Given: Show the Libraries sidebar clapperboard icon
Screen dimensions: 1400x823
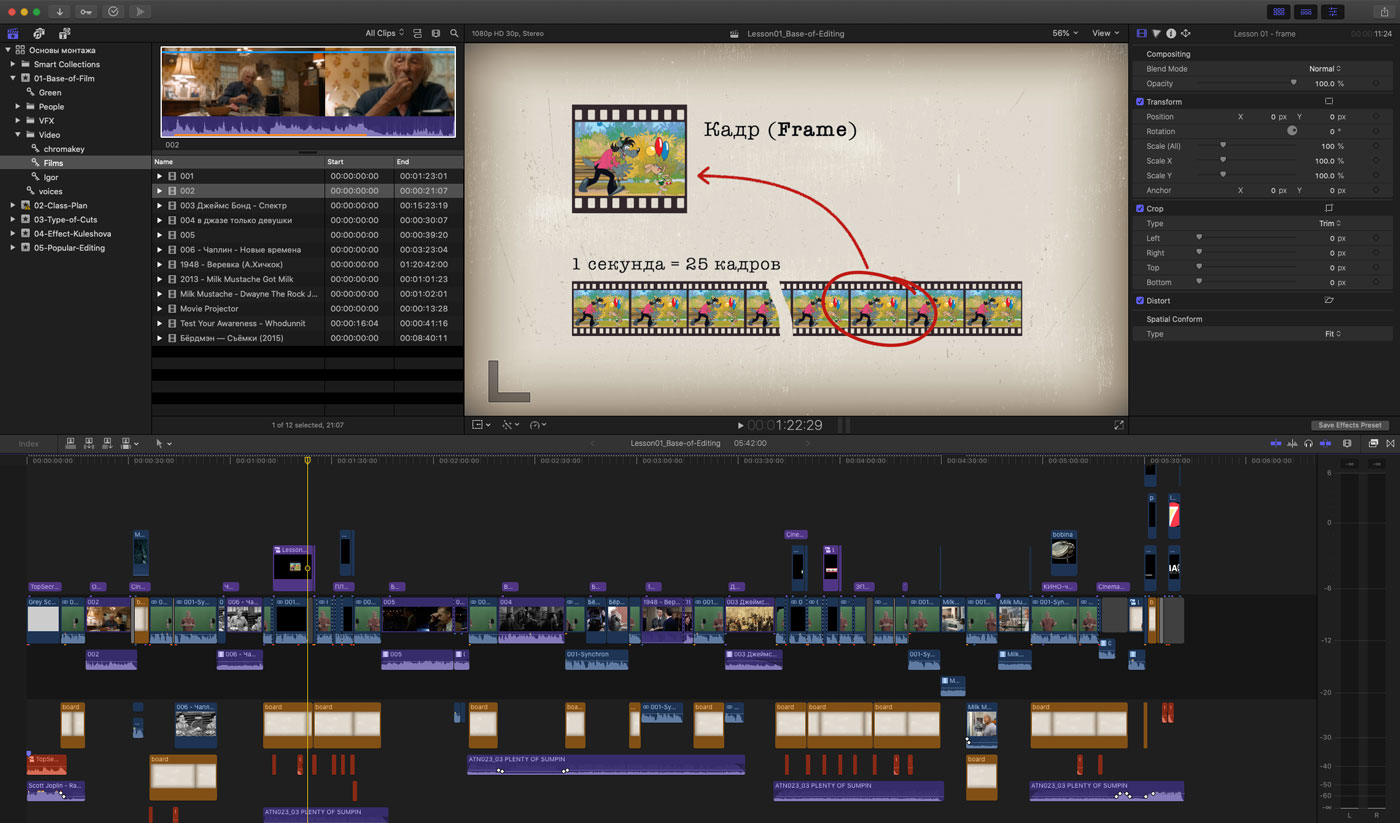Looking at the screenshot, I should coord(13,33).
